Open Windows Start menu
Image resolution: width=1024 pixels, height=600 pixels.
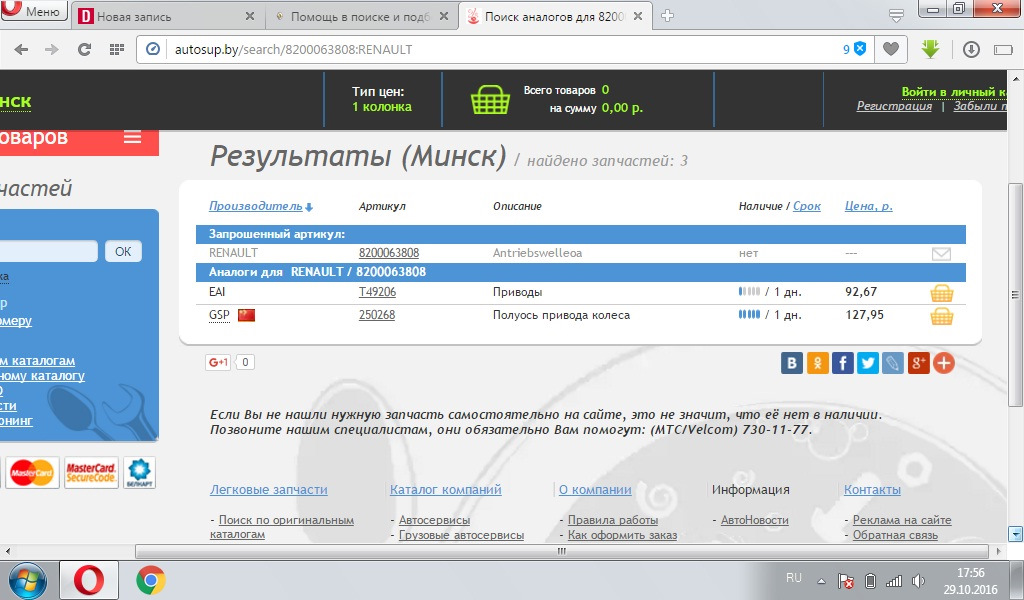click(x=27, y=580)
